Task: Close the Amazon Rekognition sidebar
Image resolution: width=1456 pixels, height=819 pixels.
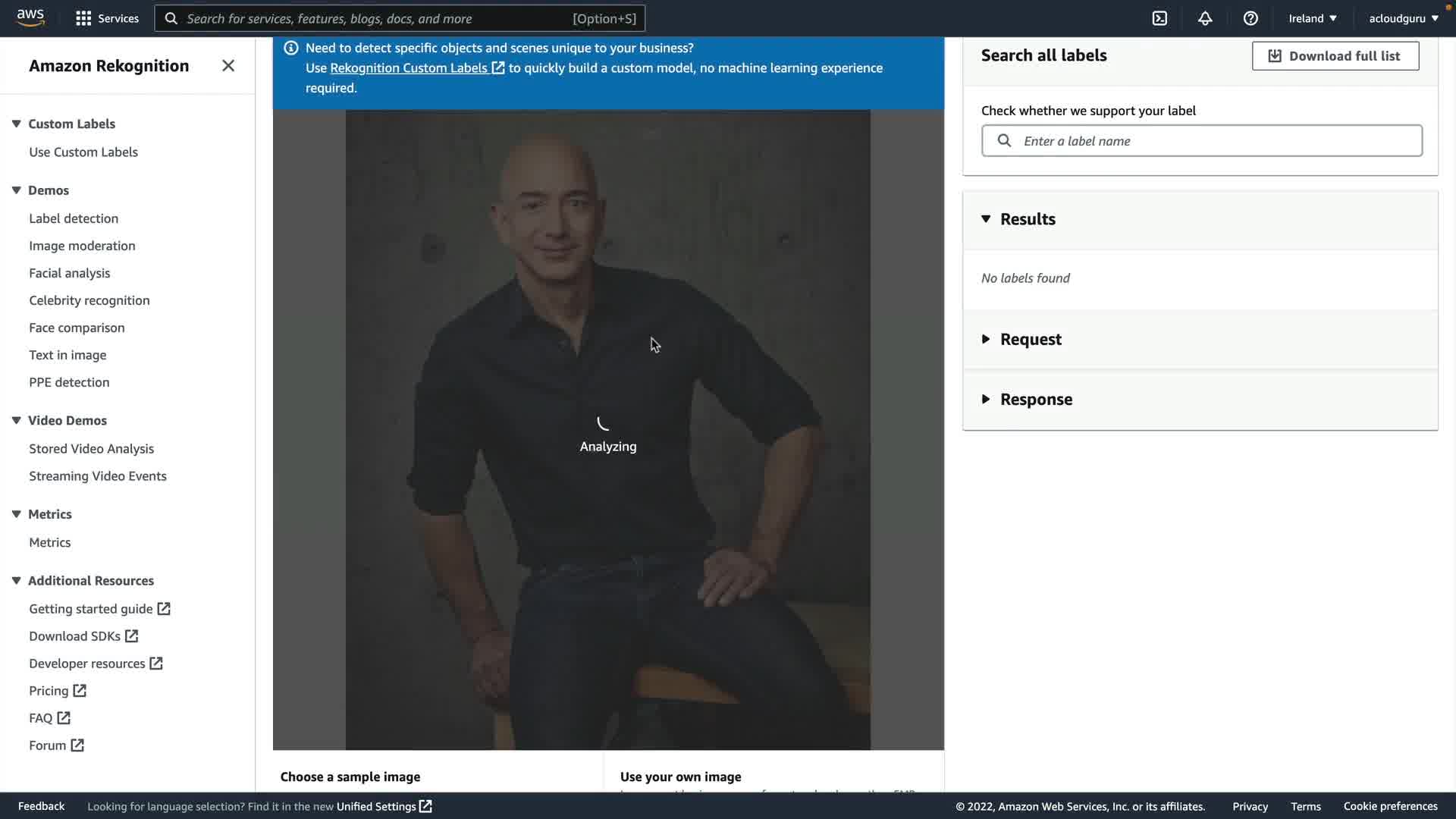Action: [228, 66]
